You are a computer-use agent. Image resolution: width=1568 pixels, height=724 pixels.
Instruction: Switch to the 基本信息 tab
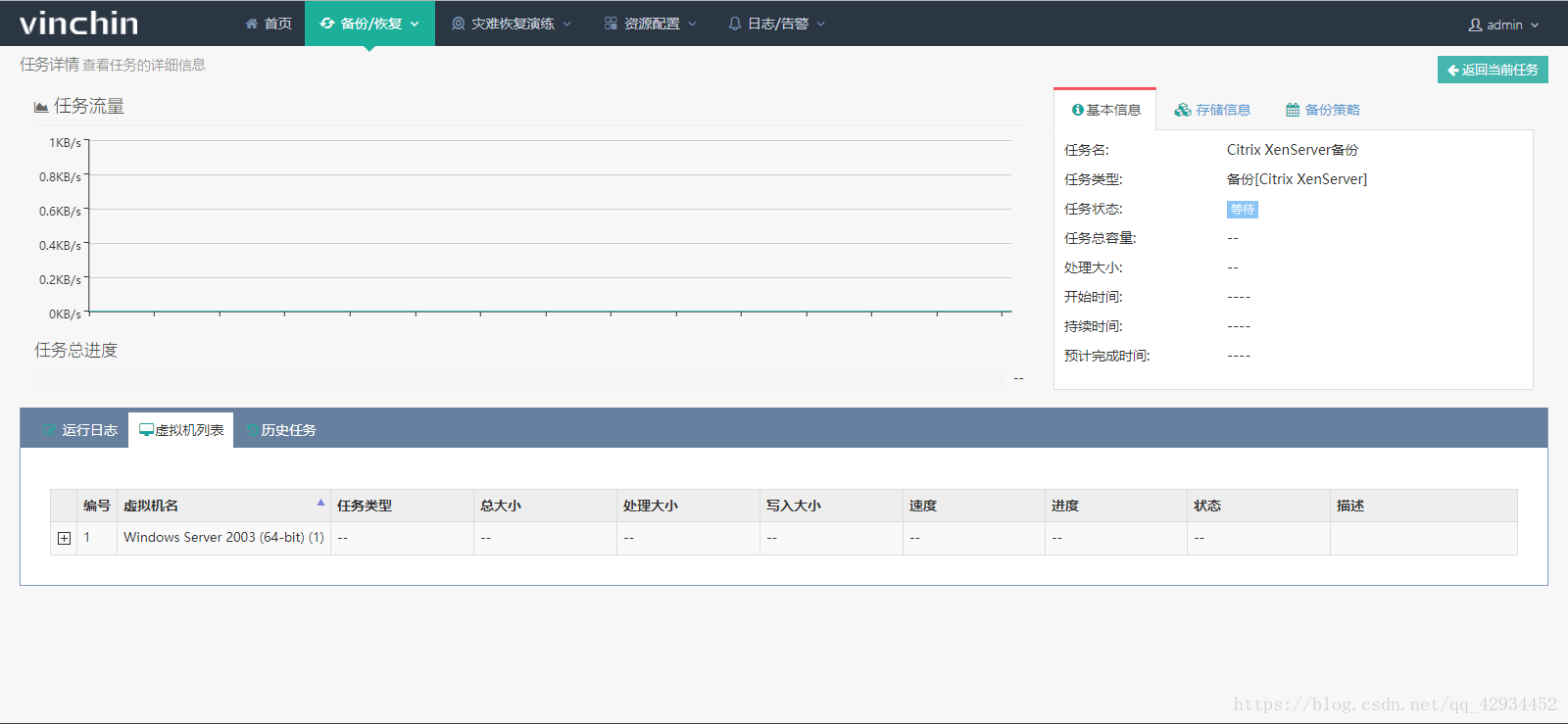pyautogui.click(x=1105, y=110)
